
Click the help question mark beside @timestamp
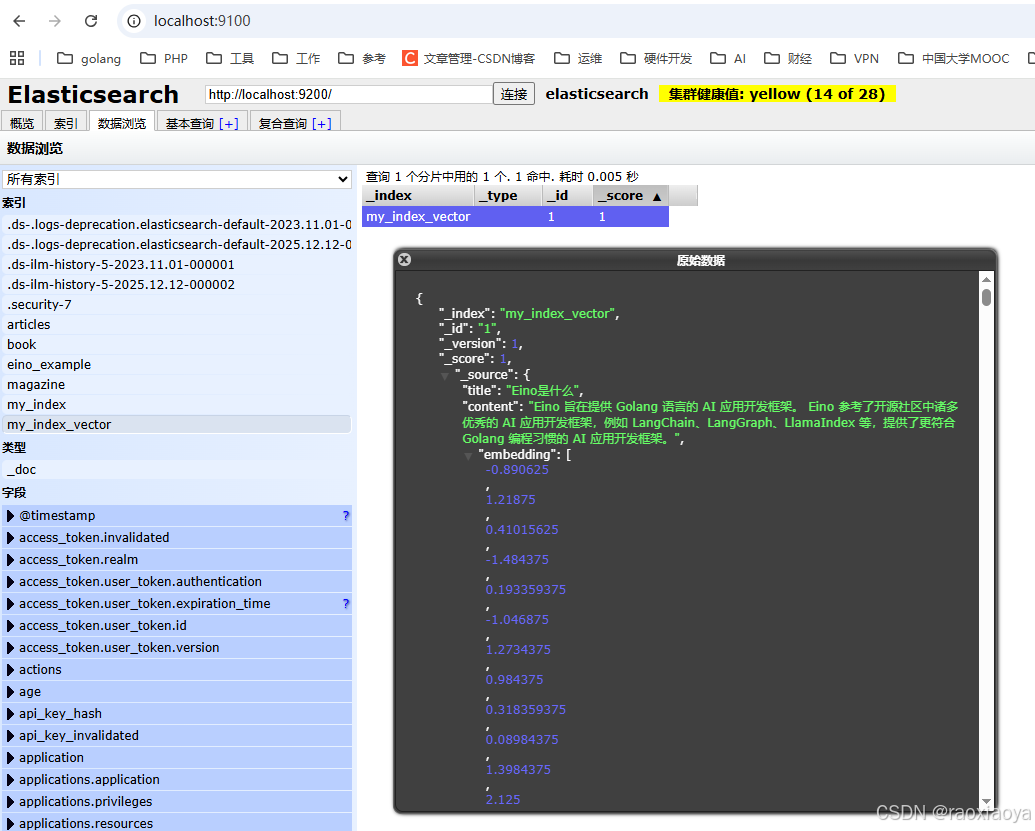pos(346,515)
